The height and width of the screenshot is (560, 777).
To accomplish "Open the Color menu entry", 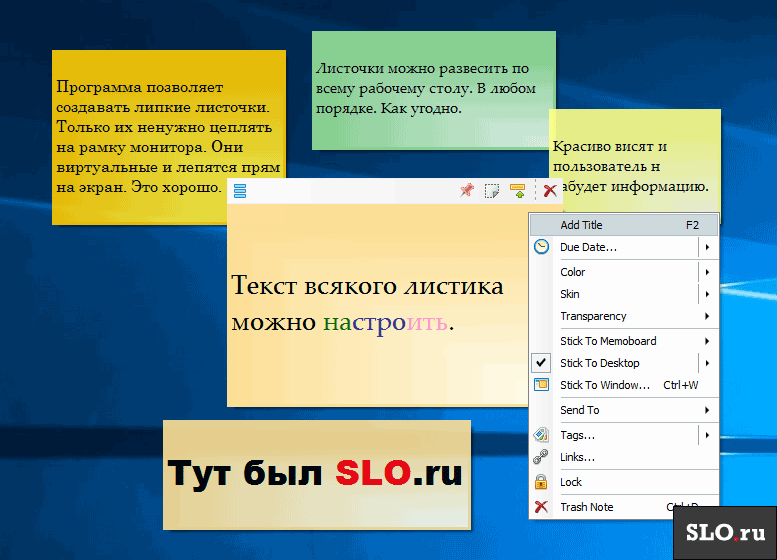I will [x=624, y=272].
